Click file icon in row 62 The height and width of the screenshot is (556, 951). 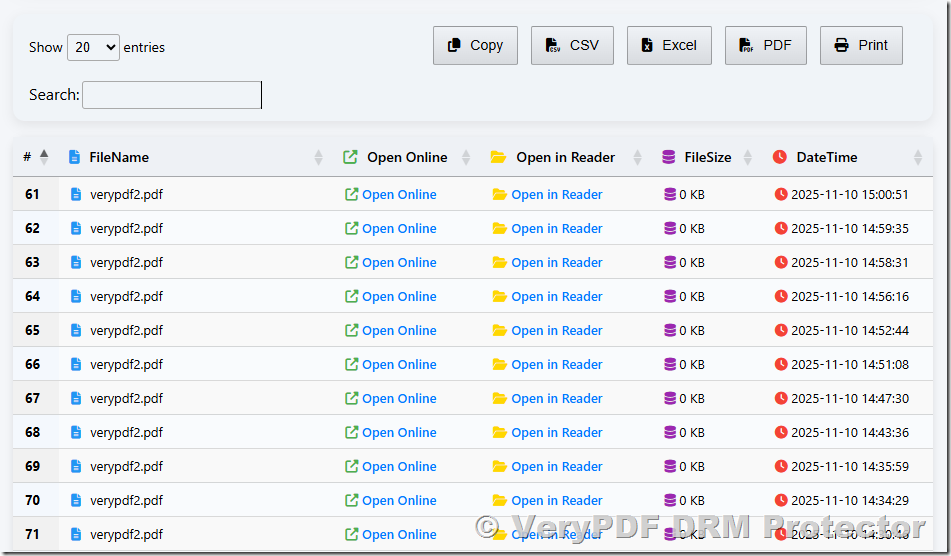pos(76,228)
